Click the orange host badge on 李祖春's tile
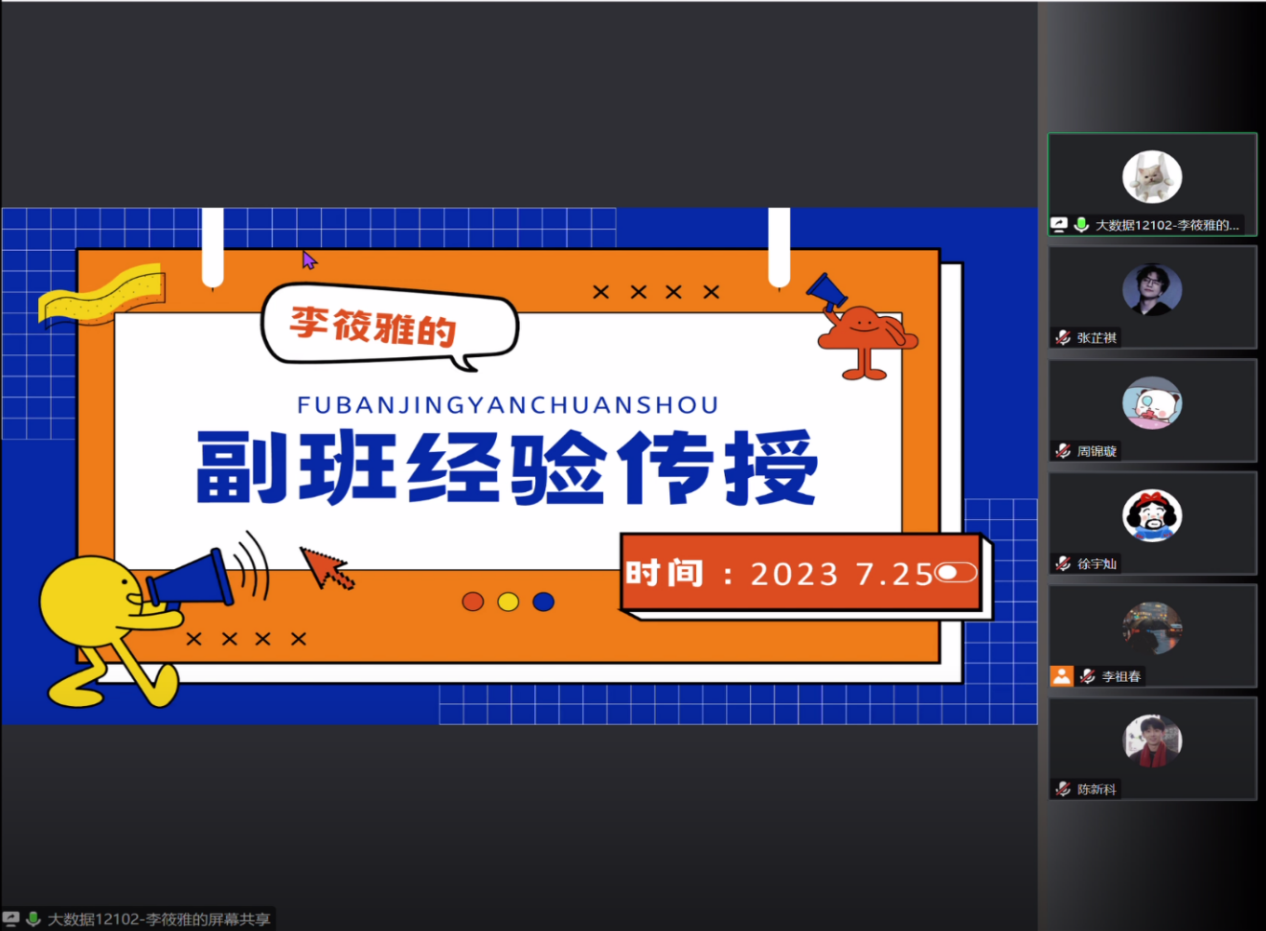The width and height of the screenshot is (1266, 931). pyautogui.click(x=1061, y=676)
